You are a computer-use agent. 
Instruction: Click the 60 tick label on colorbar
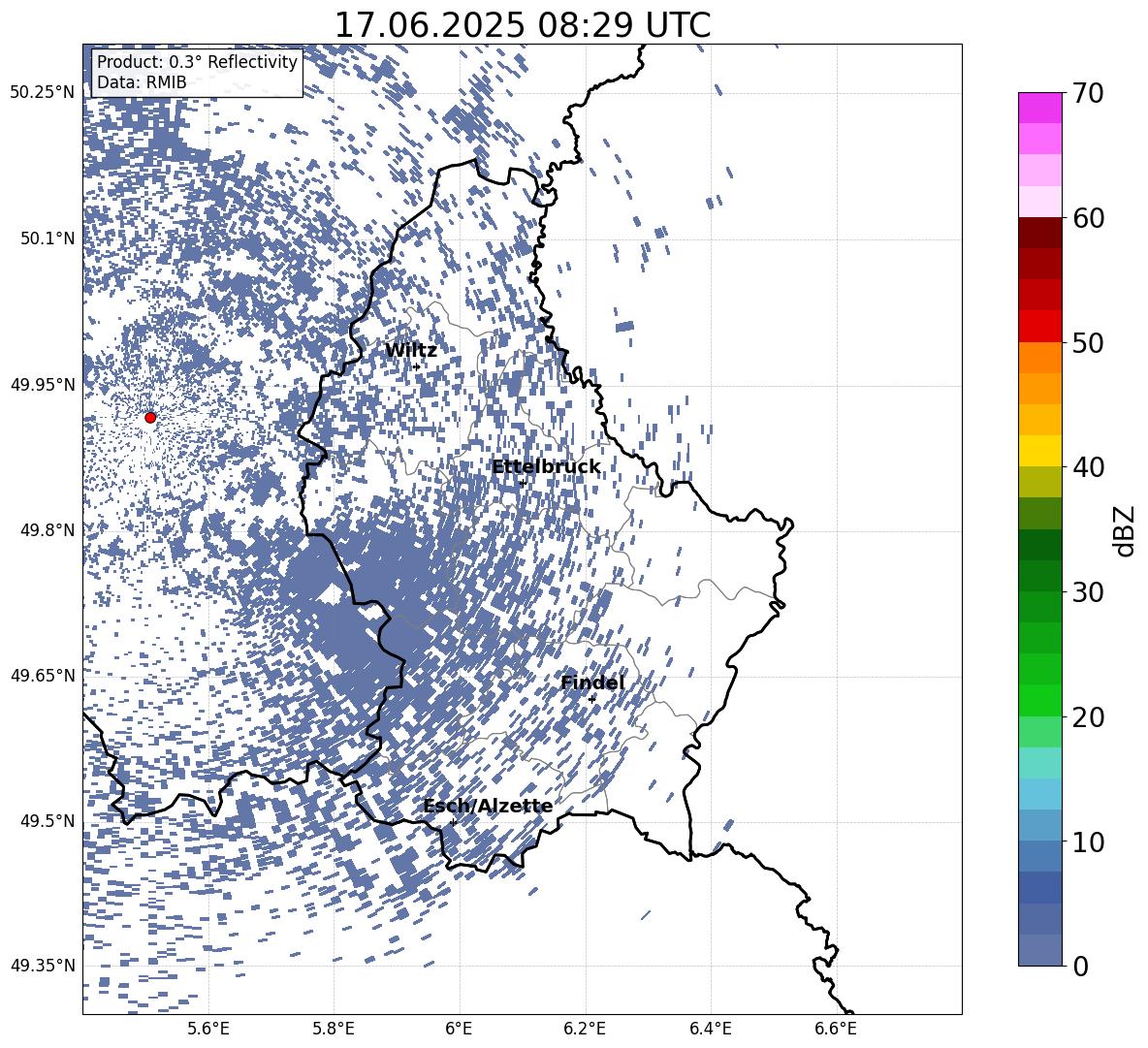(x=1088, y=218)
